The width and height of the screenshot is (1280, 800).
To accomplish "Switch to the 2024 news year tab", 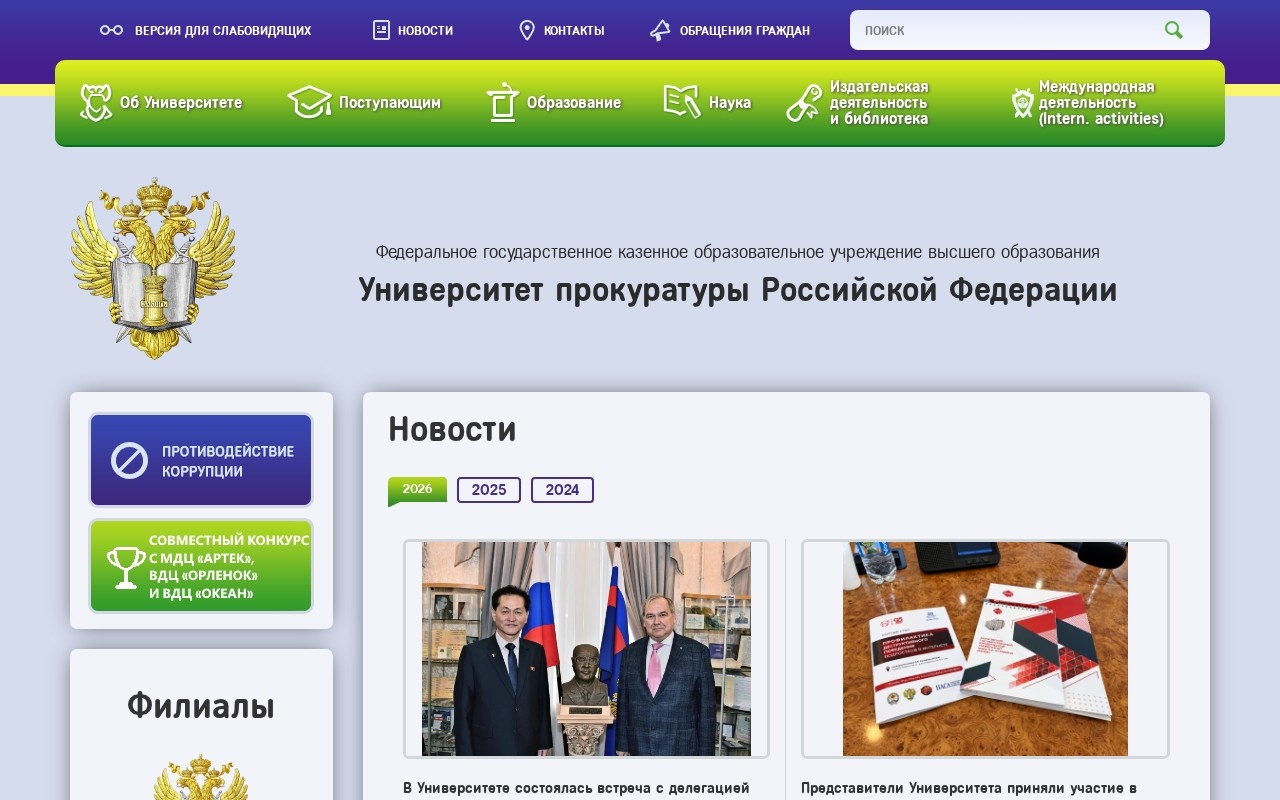I will (562, 490).
